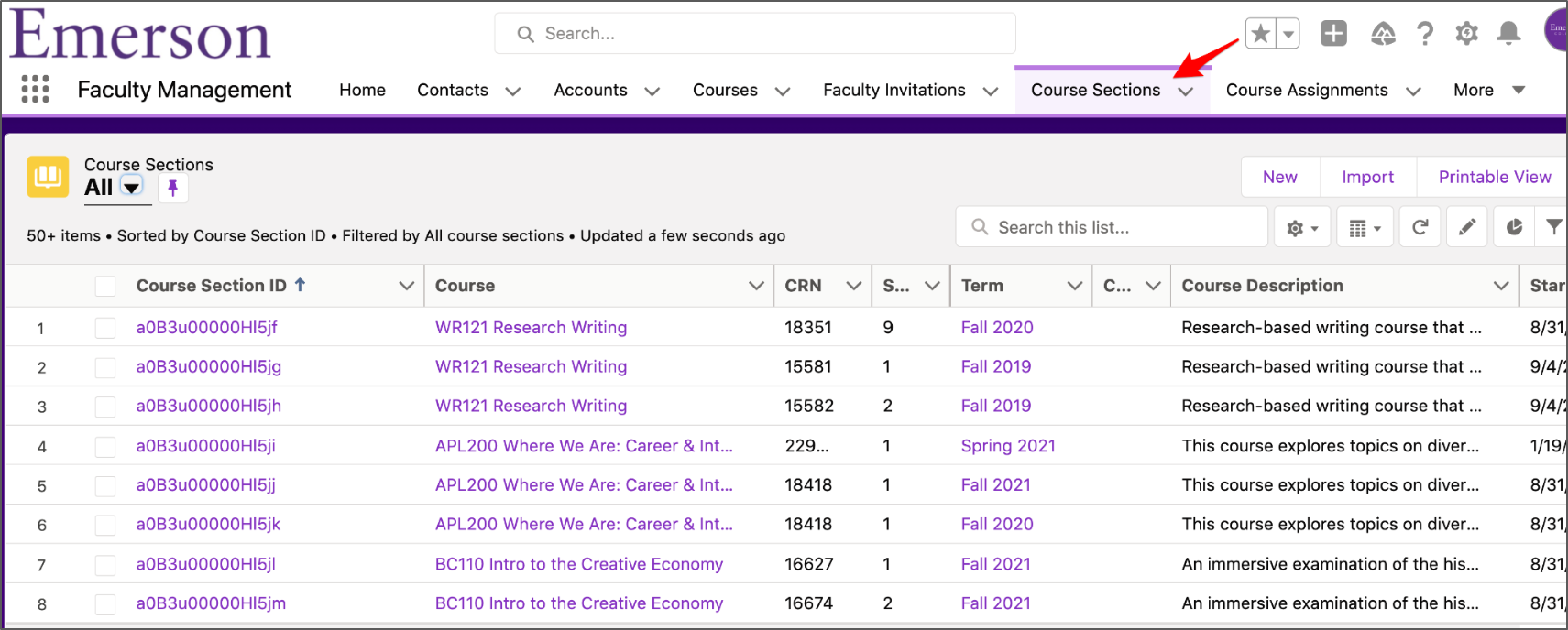
Task: Check the row for a0B3u00000HI5jf
Action: (105, 328)
